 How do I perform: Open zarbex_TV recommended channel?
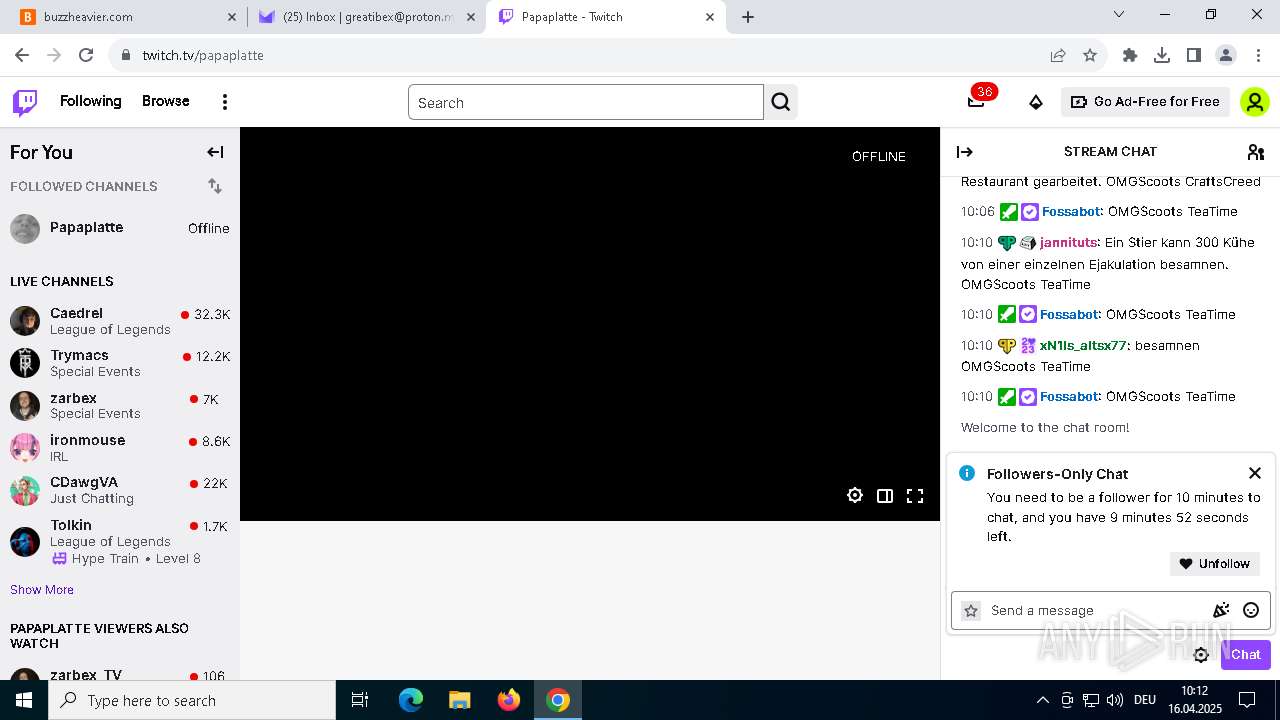[x=120, y=674]
